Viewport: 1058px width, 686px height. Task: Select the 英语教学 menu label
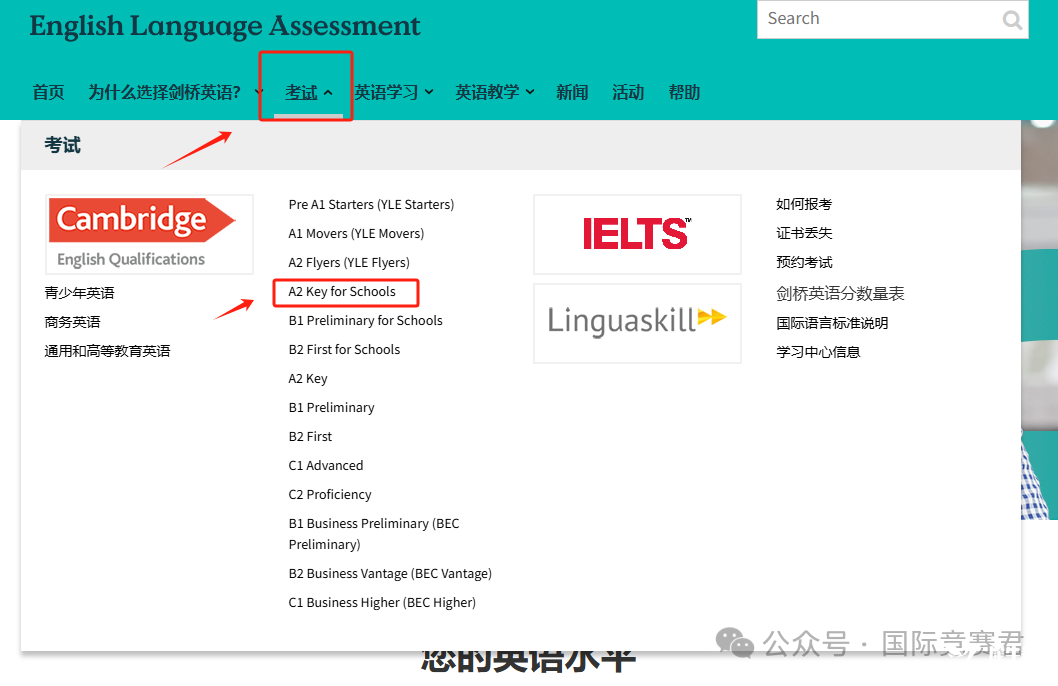click(x=487, y=92)
